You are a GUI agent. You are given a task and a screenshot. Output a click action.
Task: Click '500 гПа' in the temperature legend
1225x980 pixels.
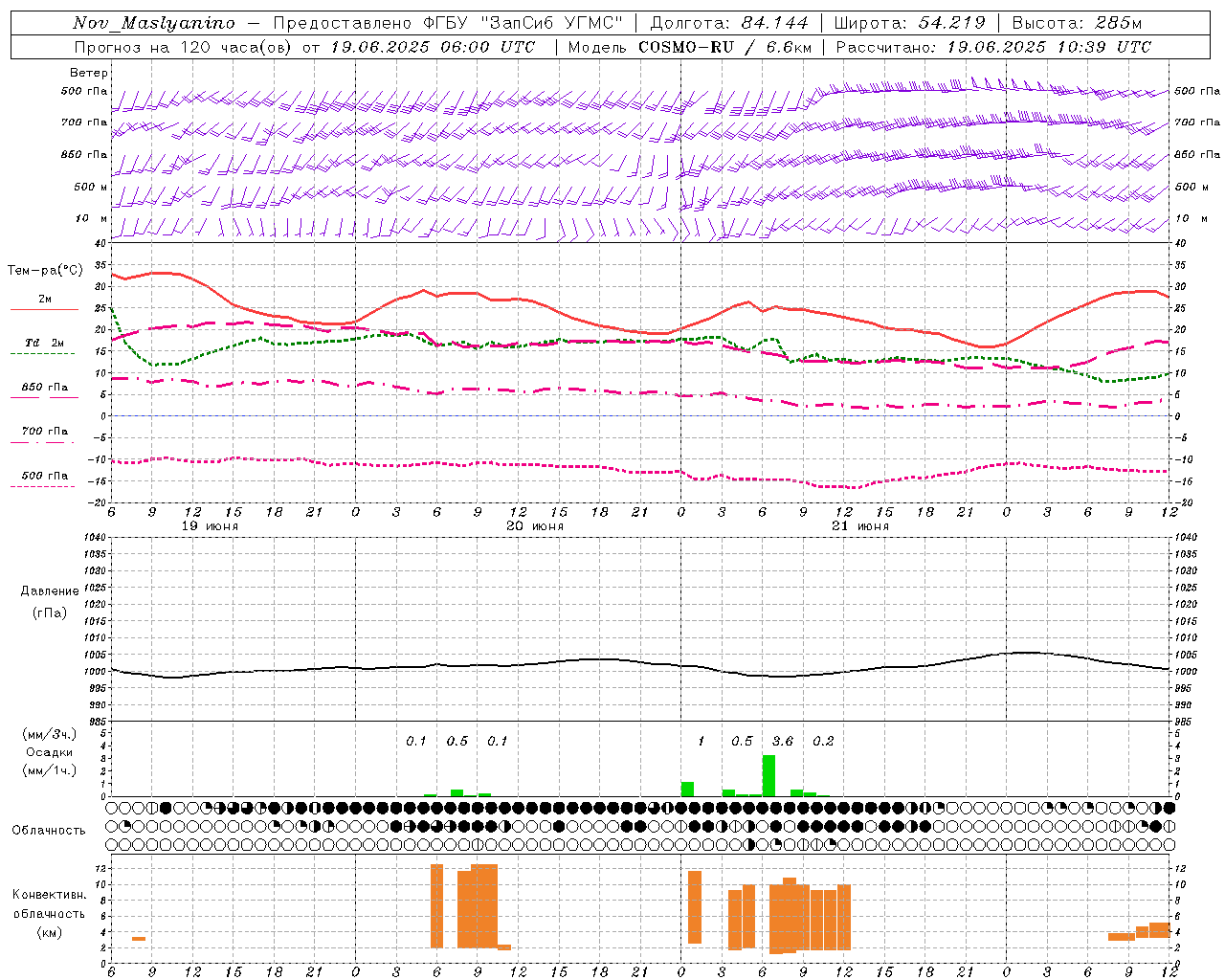coord(45,476)
